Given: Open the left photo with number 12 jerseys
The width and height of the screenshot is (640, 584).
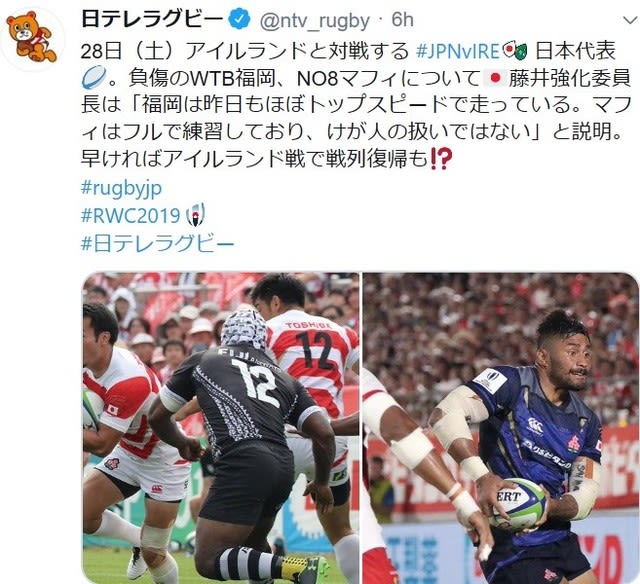Looking at the screenshot, I should pos(221,428).
